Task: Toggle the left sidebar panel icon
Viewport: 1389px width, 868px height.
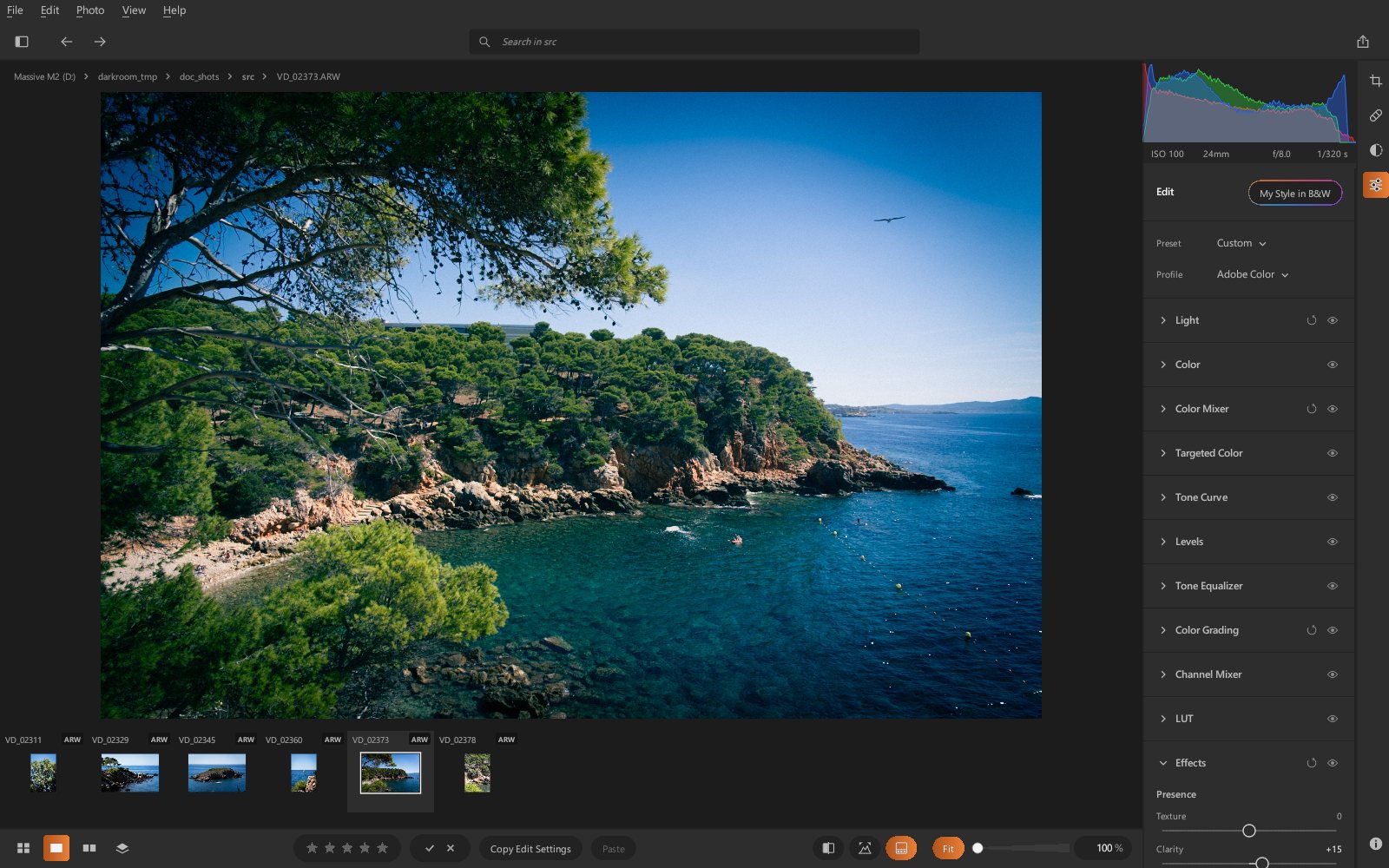Action: (22, 42)
